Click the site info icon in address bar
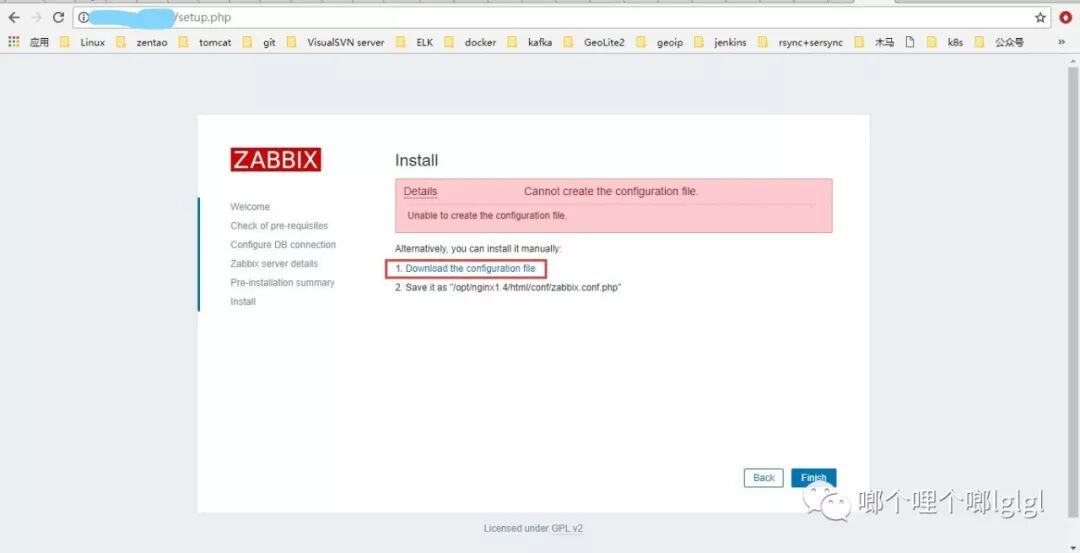 83,18
